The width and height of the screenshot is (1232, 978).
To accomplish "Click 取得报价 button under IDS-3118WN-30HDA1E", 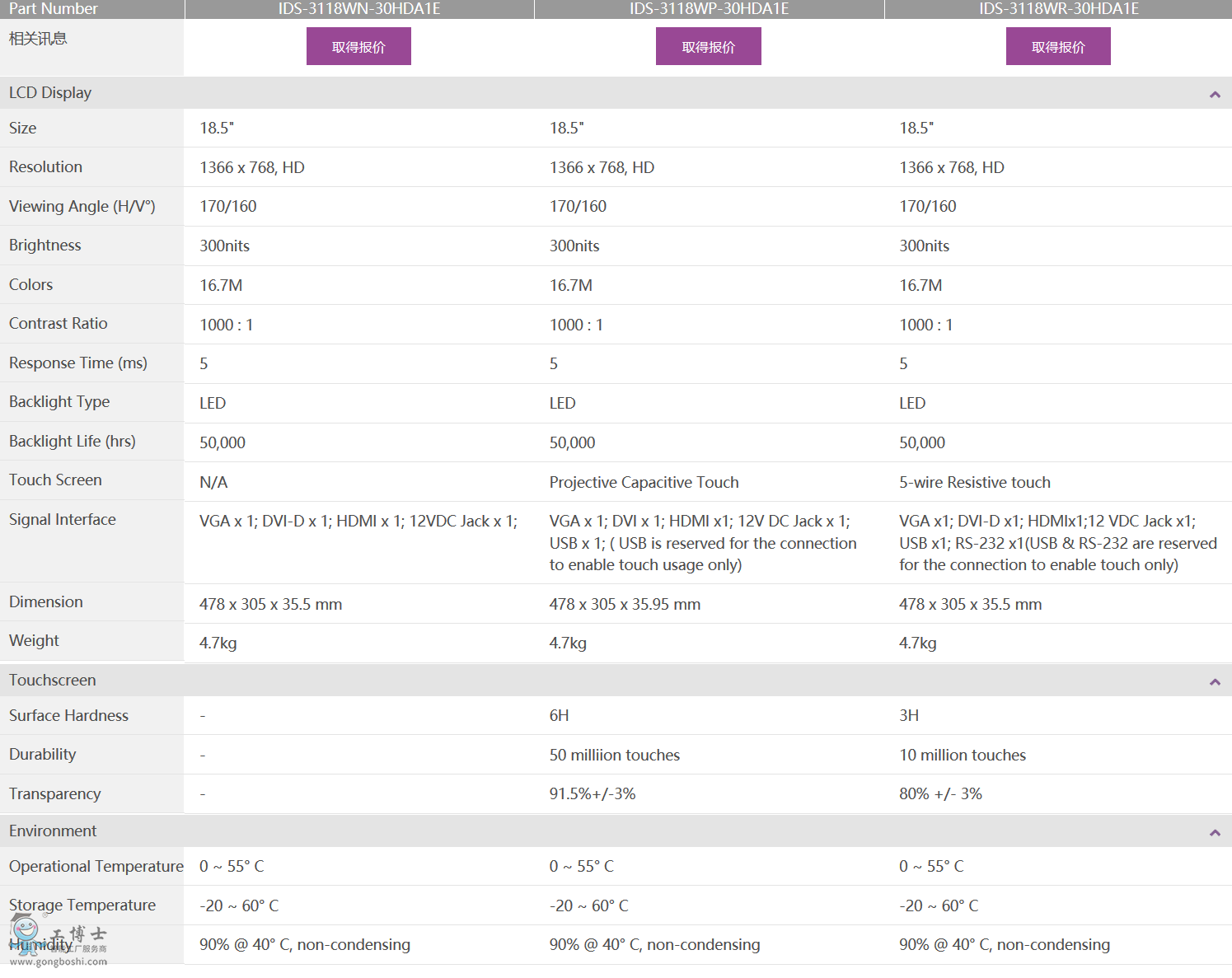I will click(x=358, y=47).
